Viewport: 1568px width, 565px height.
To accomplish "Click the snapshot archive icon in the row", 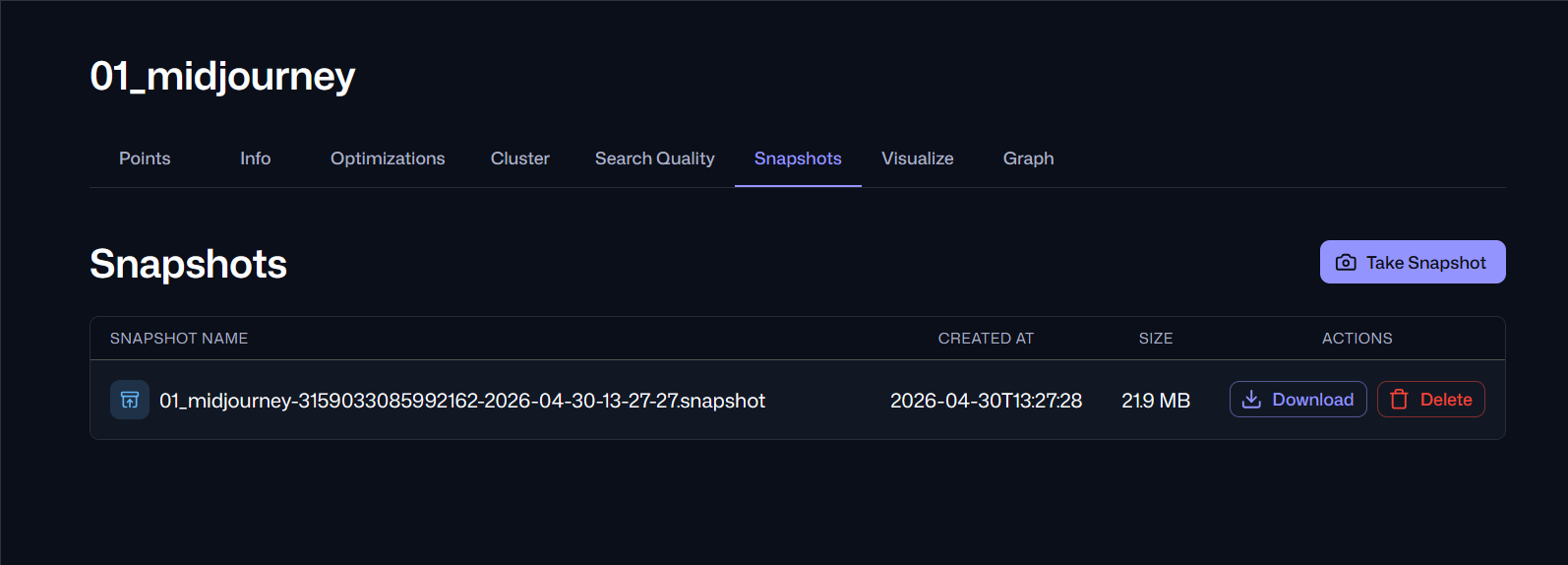I will [x=130, y=400].
